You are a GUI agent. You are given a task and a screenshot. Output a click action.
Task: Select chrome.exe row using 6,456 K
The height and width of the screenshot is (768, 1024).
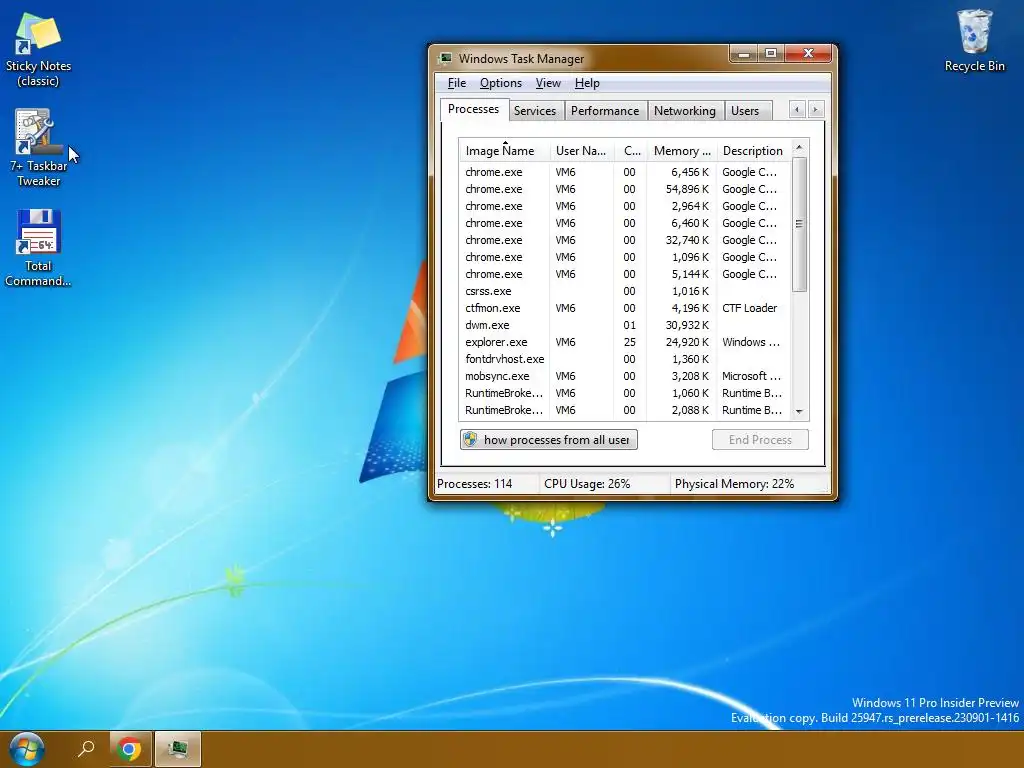(624, 172)
